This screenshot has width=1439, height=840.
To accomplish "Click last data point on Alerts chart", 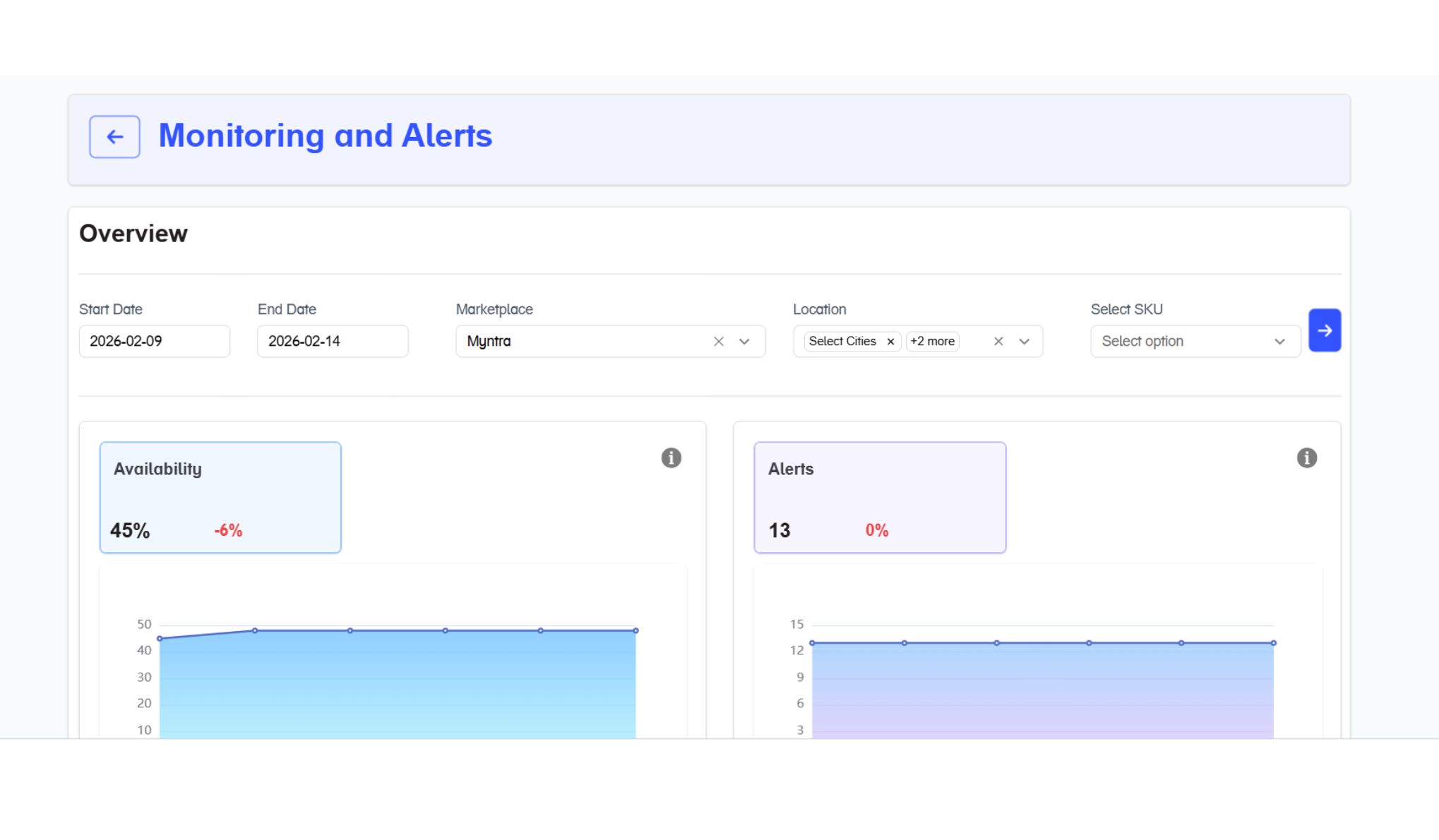I will (x=1273, y=643).
